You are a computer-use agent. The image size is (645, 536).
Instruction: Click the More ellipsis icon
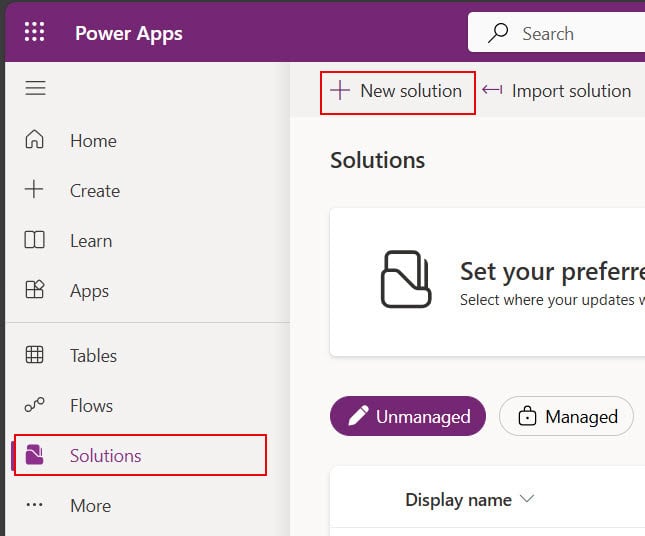tap(35, 504)
